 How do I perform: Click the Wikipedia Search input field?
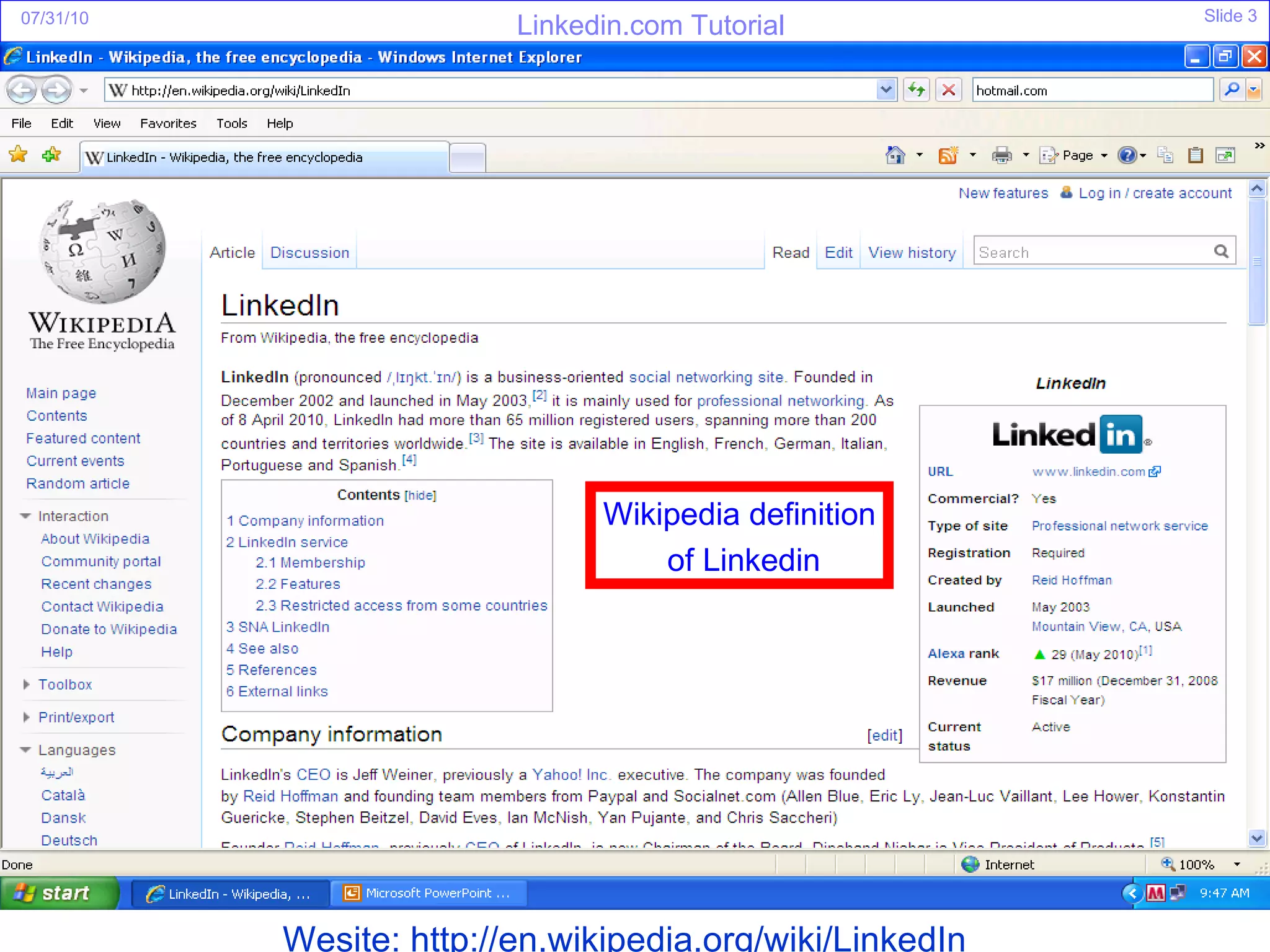coord(1091,252)
